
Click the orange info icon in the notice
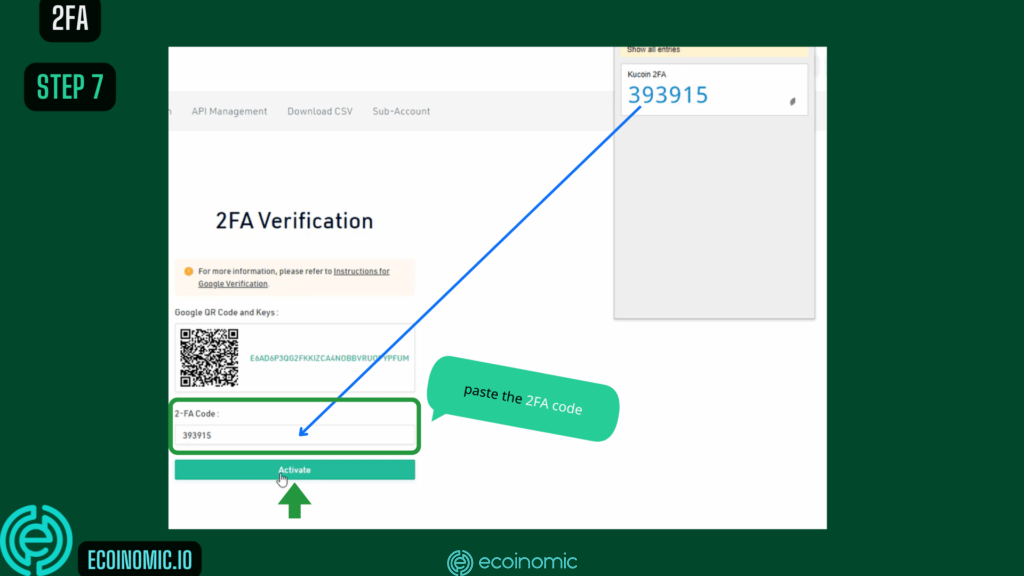point(189,271)
